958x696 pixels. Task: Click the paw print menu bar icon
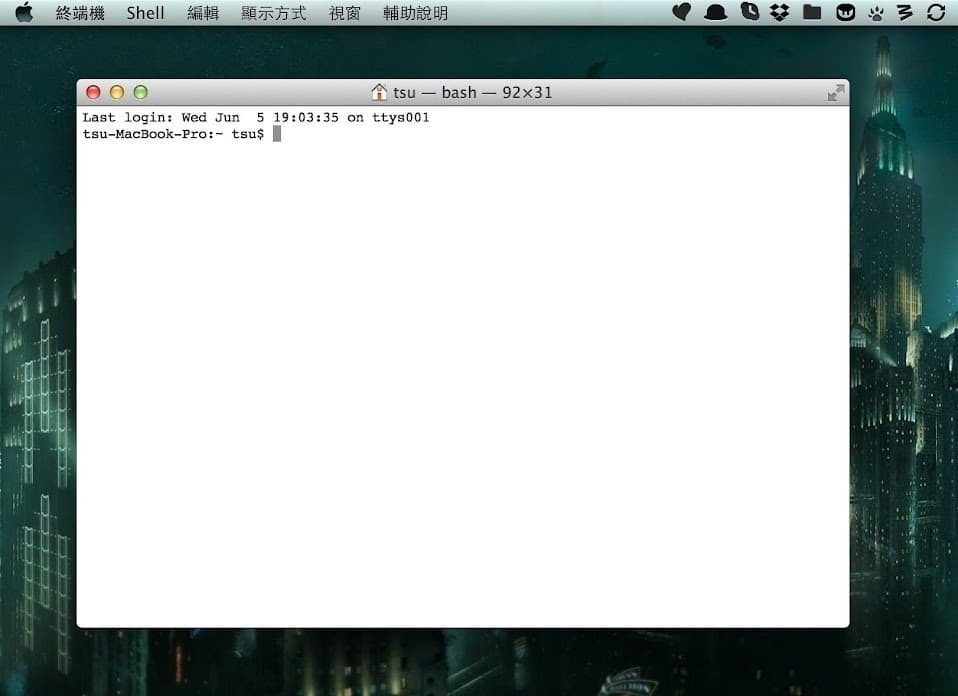[x=877, y=13]
